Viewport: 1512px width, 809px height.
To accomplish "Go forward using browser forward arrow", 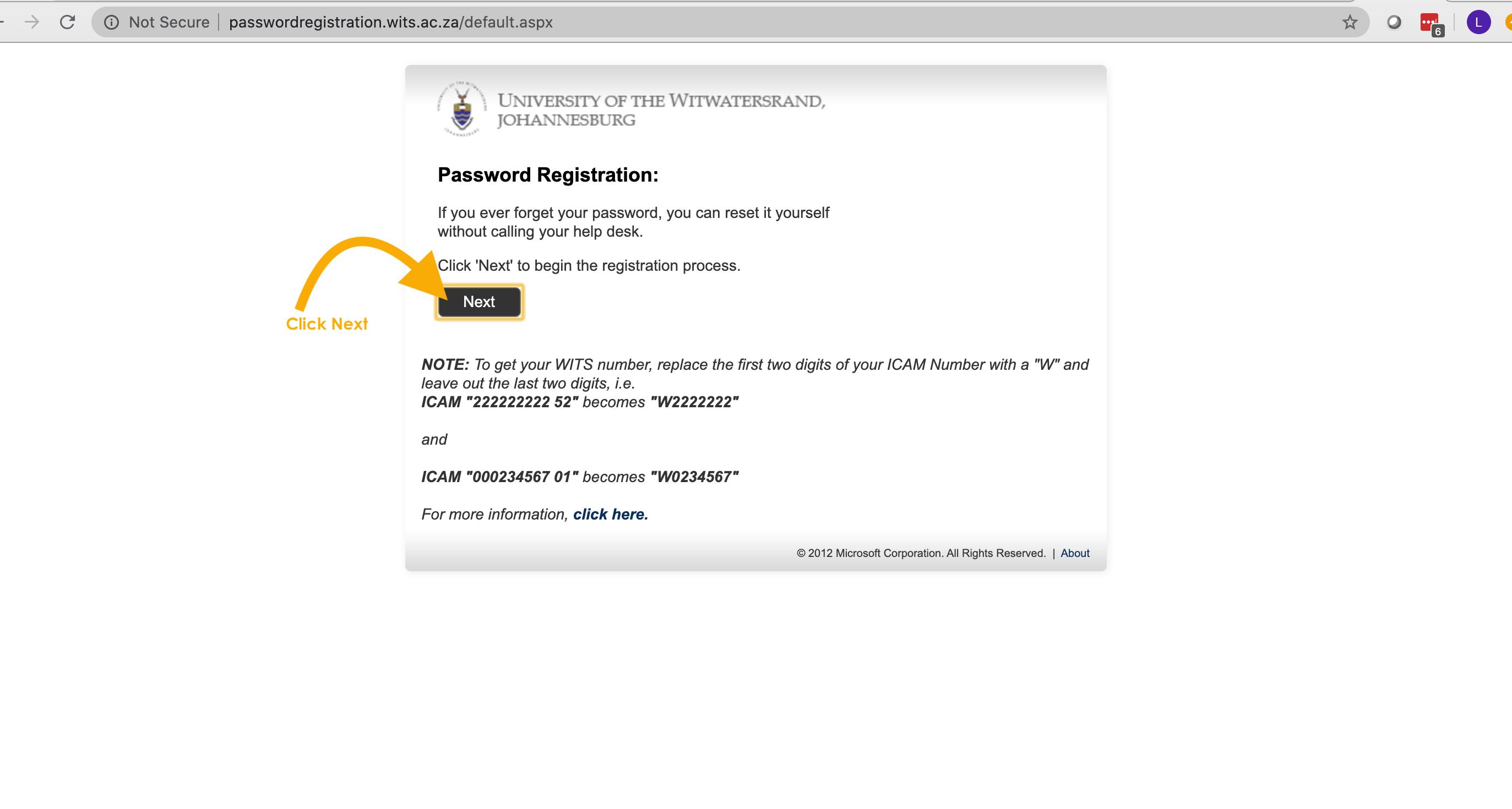I will [32, 23].
